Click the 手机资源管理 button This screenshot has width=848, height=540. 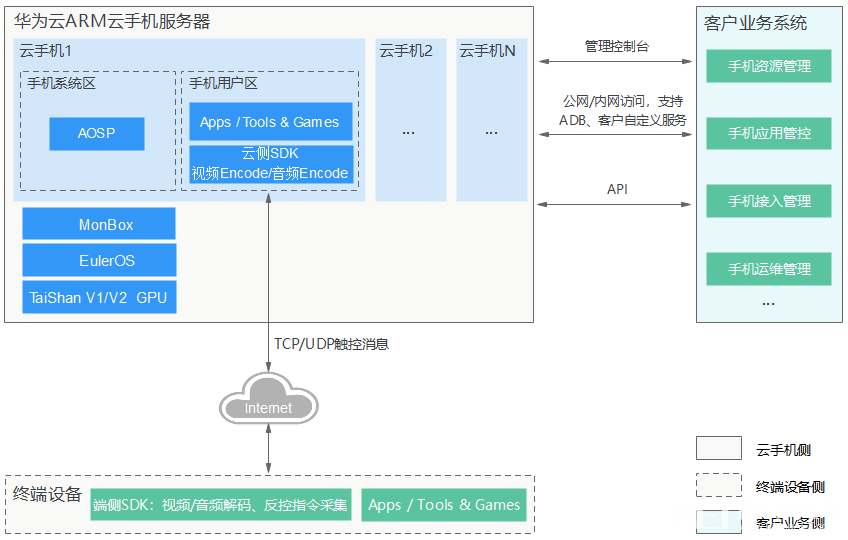click(x=768, y=66)
